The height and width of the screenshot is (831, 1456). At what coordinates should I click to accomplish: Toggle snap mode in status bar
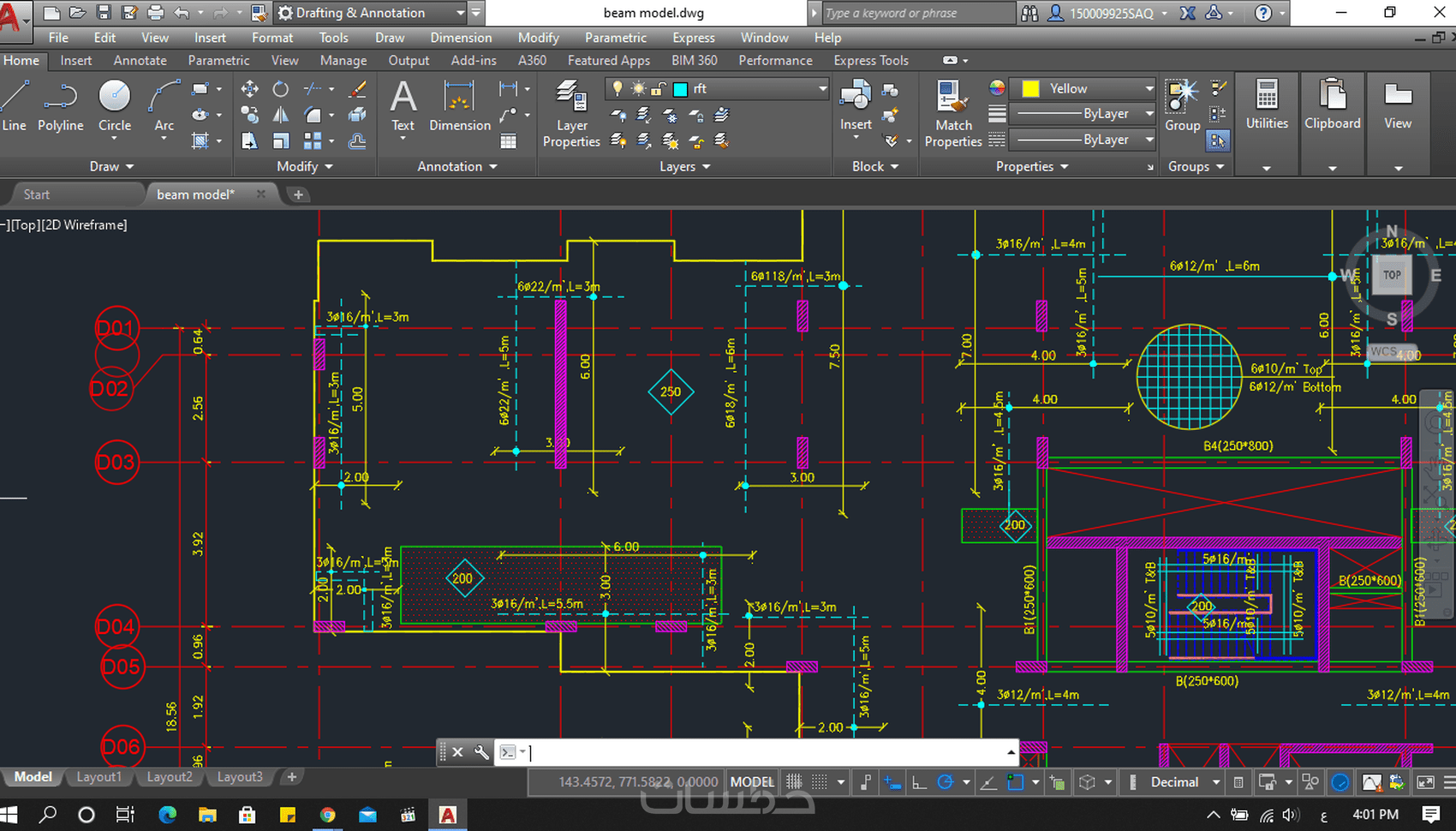pos(820,782)
